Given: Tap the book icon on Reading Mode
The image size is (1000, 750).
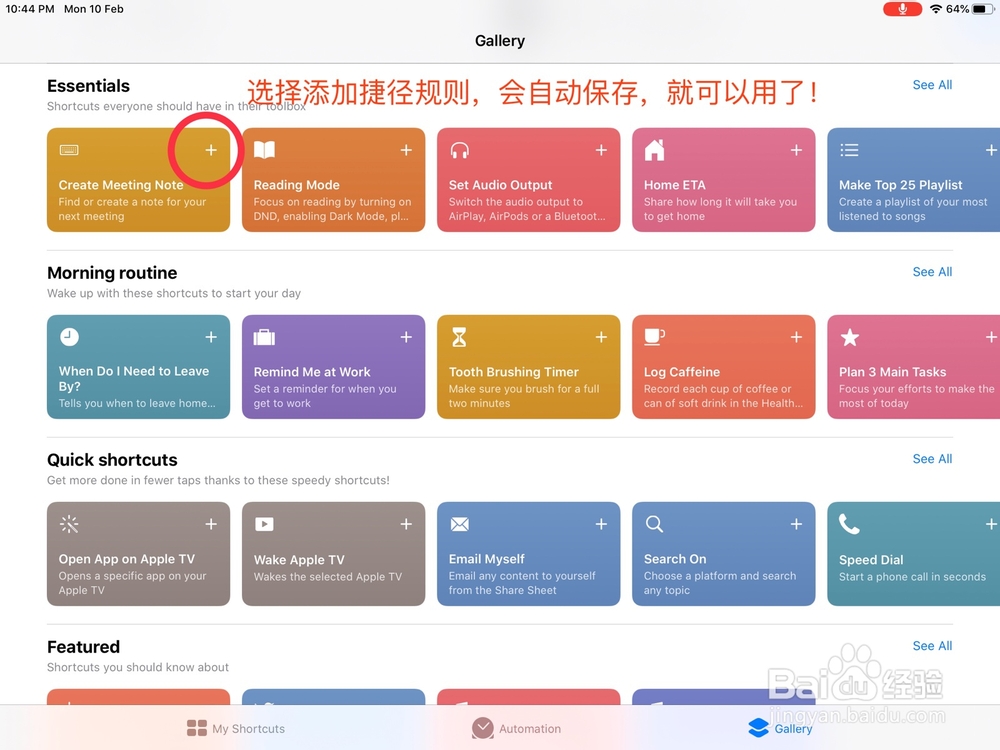Looking at the screenshot, I should point(264,150).
